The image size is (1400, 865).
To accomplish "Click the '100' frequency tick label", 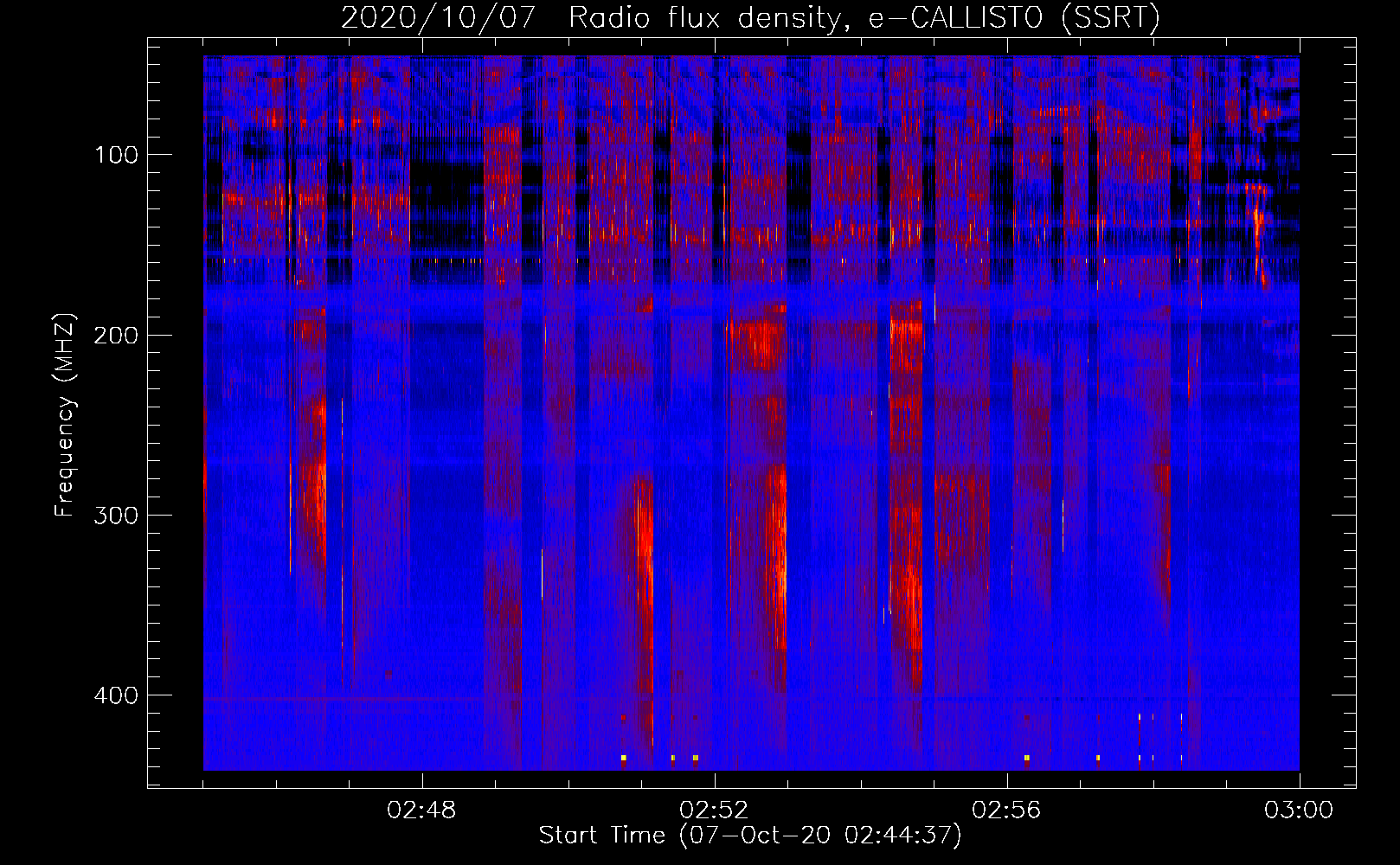I will pos(116,155).
